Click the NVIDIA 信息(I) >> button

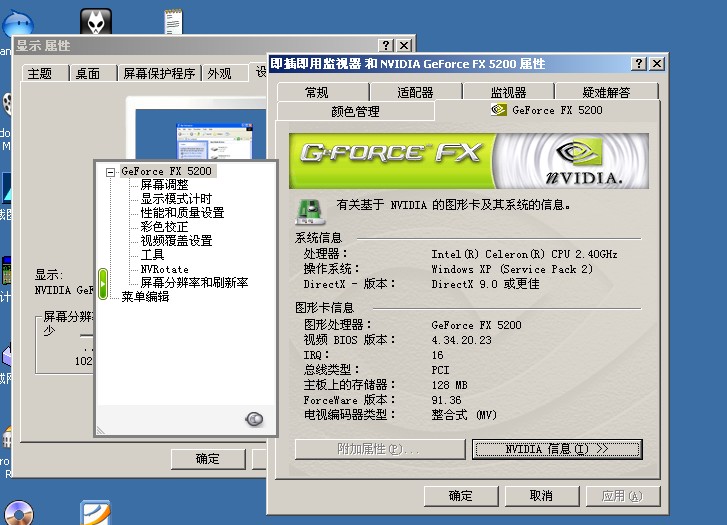[556, 449]
